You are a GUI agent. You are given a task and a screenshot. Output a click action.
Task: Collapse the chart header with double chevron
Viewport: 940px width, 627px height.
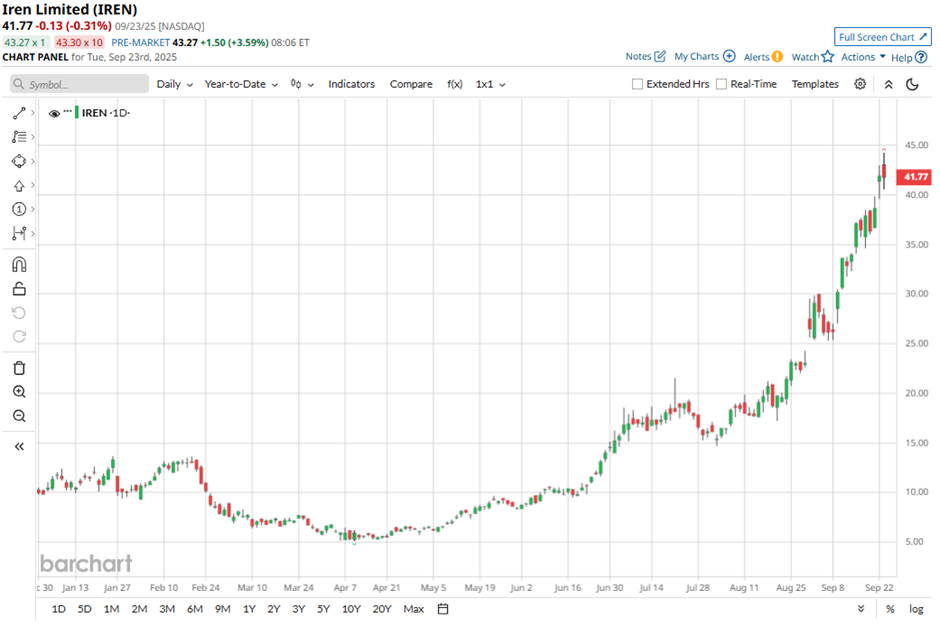tap(888, 85)
